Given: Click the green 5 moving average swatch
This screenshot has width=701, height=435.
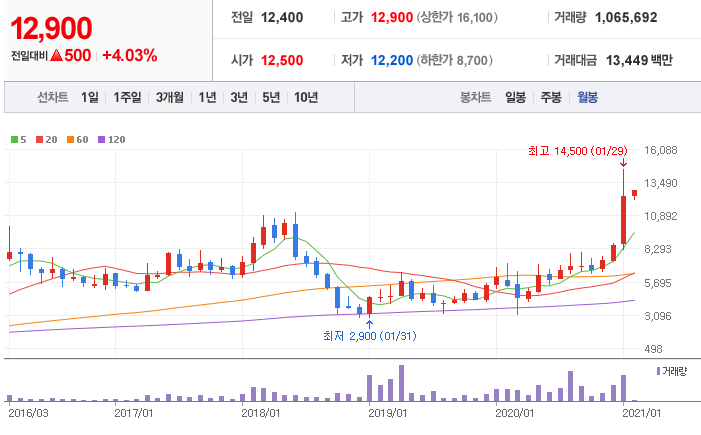Looking at the screenshot, I should (x=14, y=139).
